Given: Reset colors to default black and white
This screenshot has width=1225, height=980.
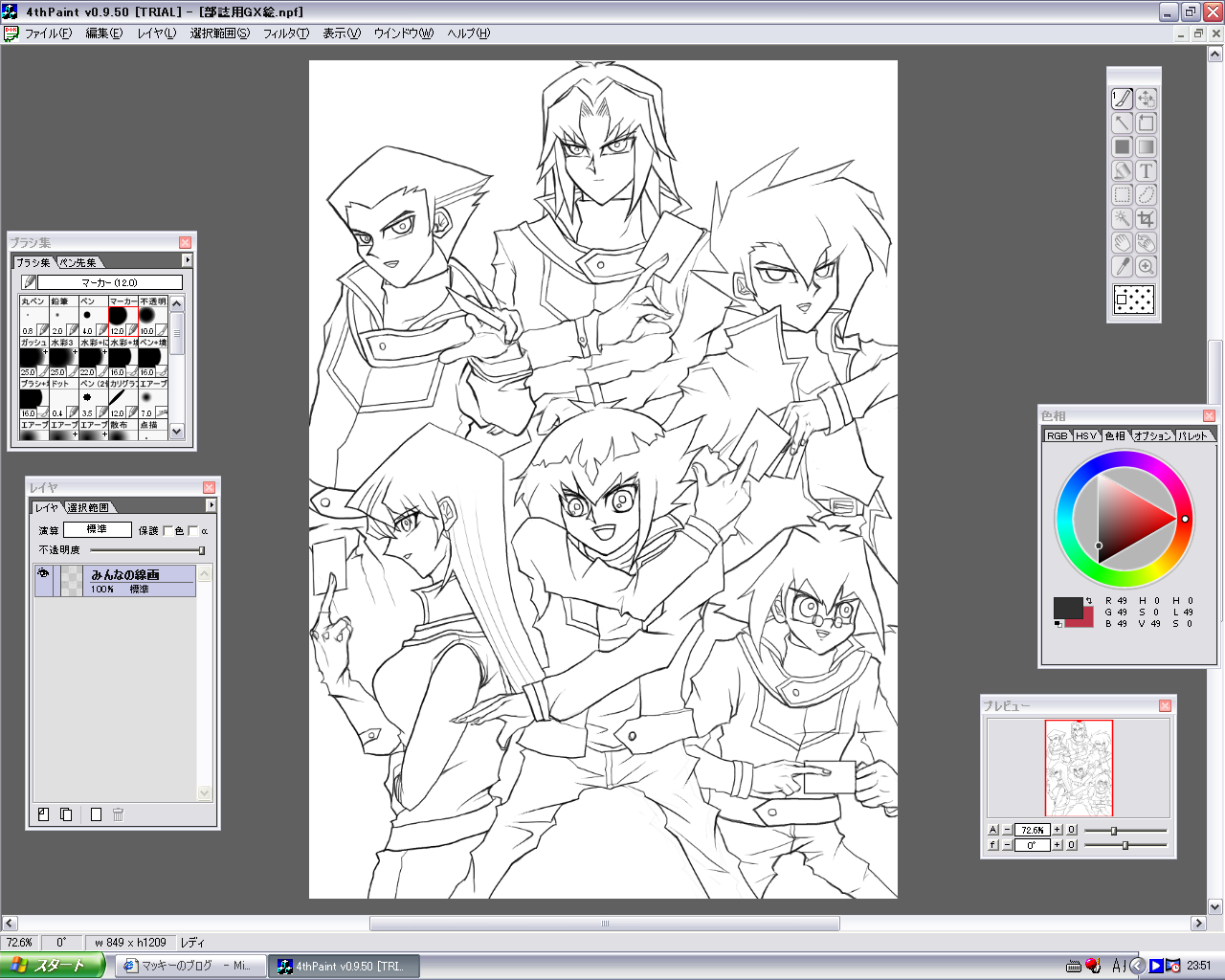Looking at the screenshot, I should point(1058,624).
